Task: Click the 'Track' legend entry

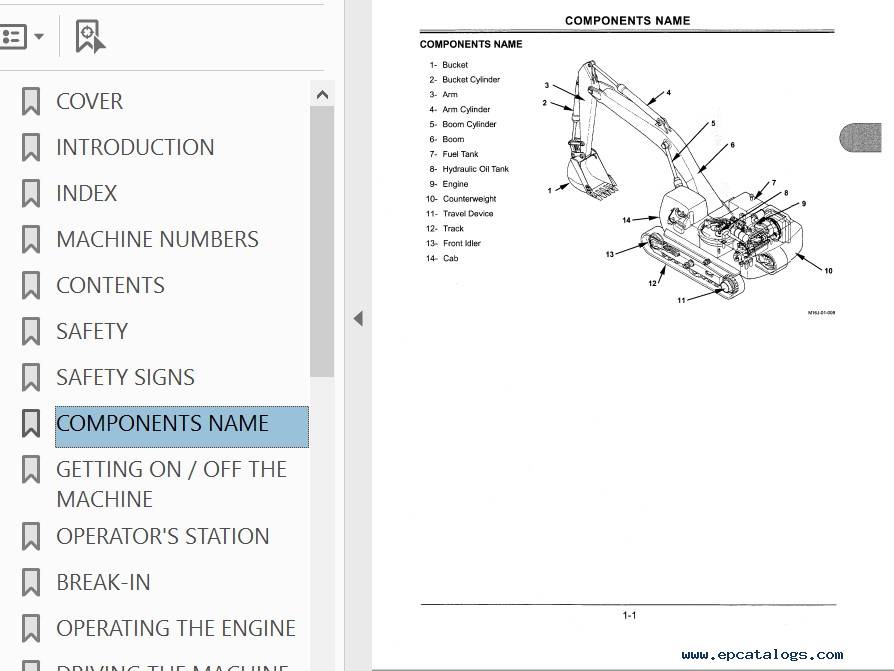Action: click(x=453, y=229)
